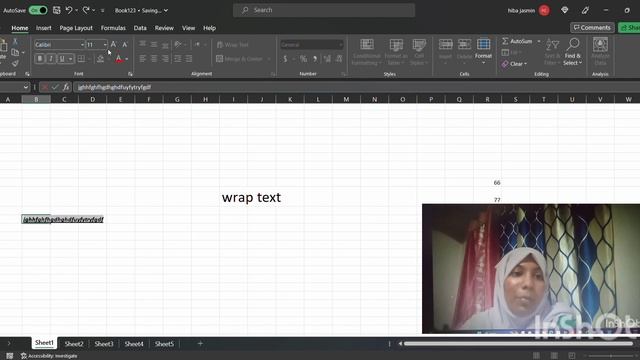
Task: Switch to Page Layout view in status bar
Action: (554, 356)
